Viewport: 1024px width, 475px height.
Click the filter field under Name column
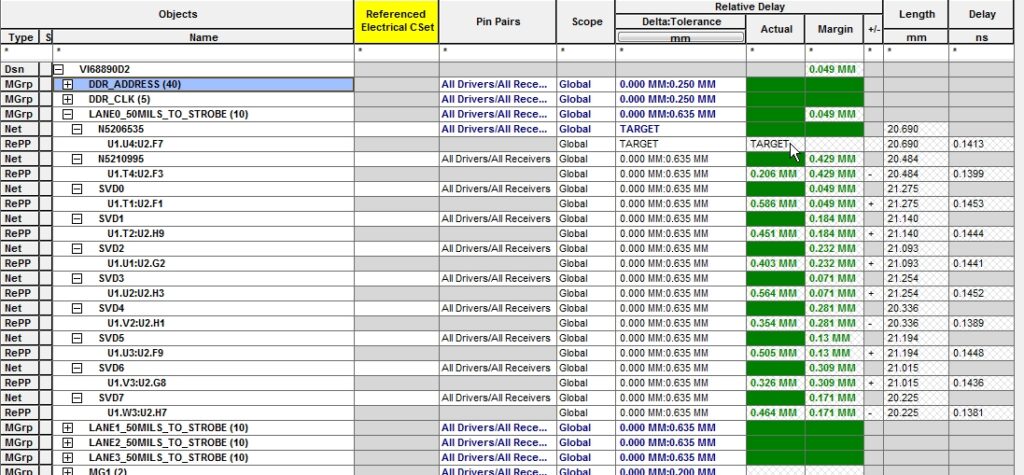tap(200, 49)
